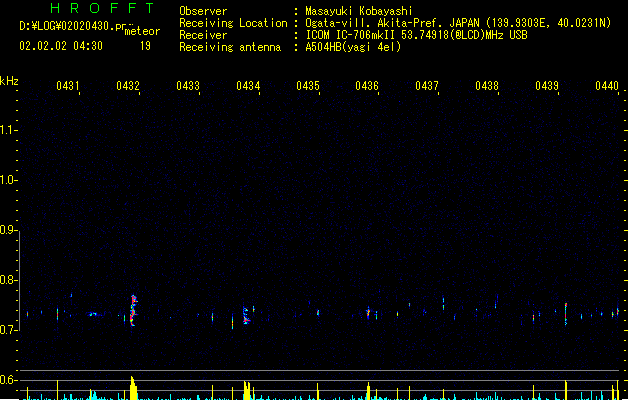Click the 0433 time marker
The image size is (629, 400).
point(188,86)
